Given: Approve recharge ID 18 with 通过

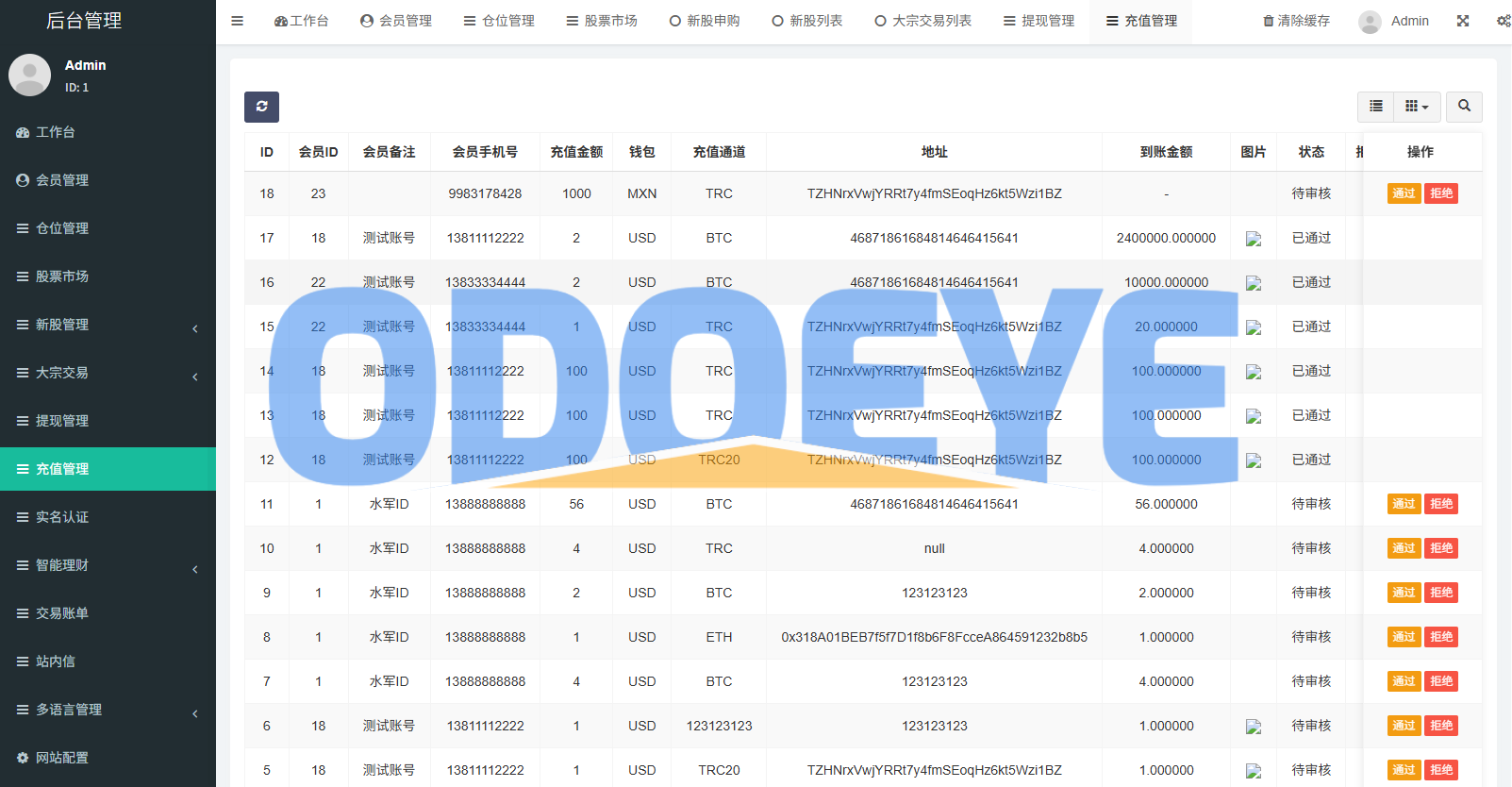Looking at the screenshot, I should [x=1404, y=193].
